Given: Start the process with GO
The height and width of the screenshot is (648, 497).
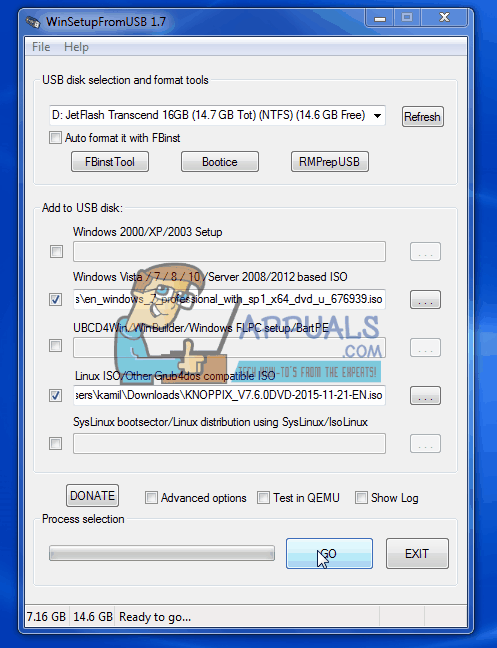Looking at the screenshot, I should tap(329, 553).
